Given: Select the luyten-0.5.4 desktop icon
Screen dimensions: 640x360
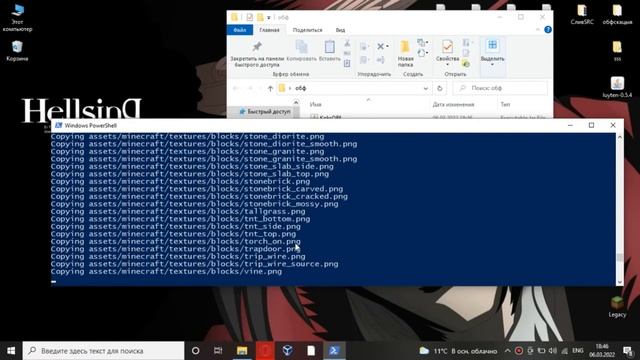Looking at the screenshot, I should tap(617, 87).
